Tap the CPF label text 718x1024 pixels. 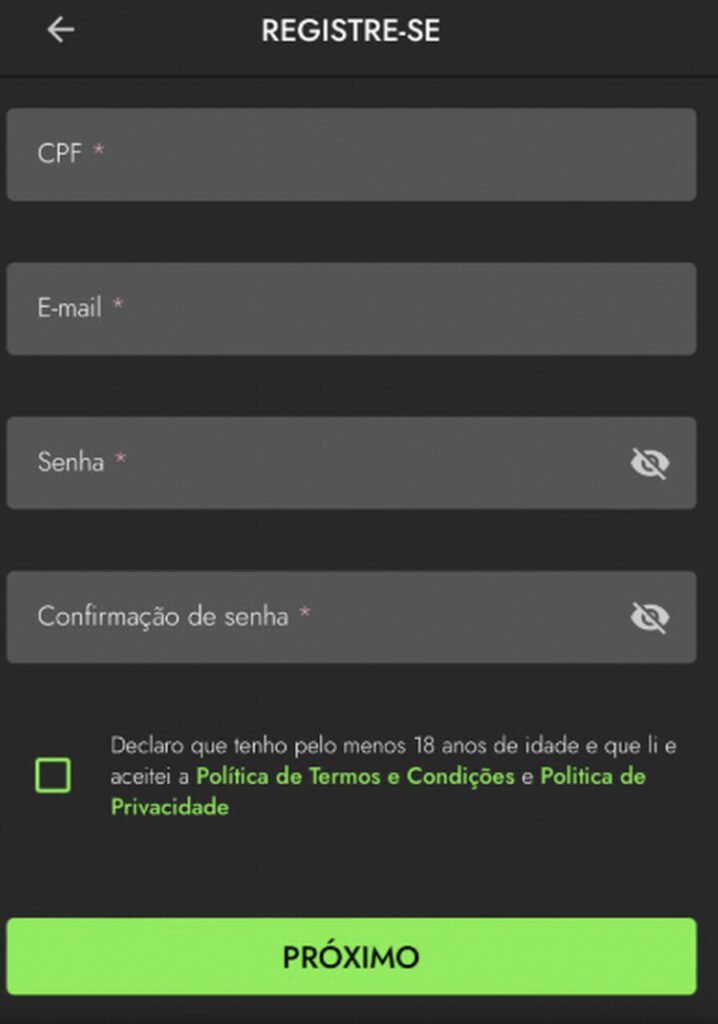(59, 154)
